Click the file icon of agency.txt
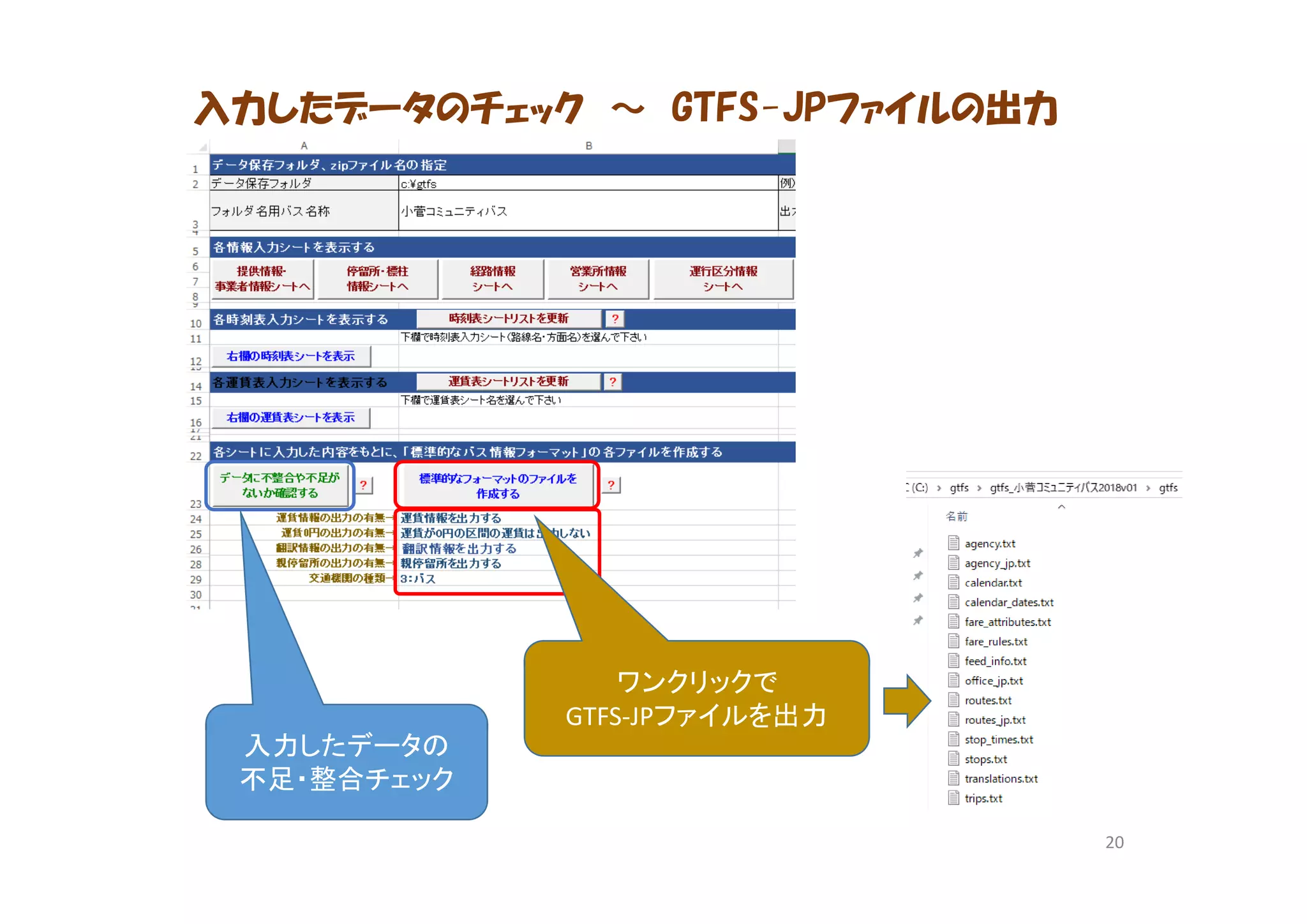 coord(953,543)
